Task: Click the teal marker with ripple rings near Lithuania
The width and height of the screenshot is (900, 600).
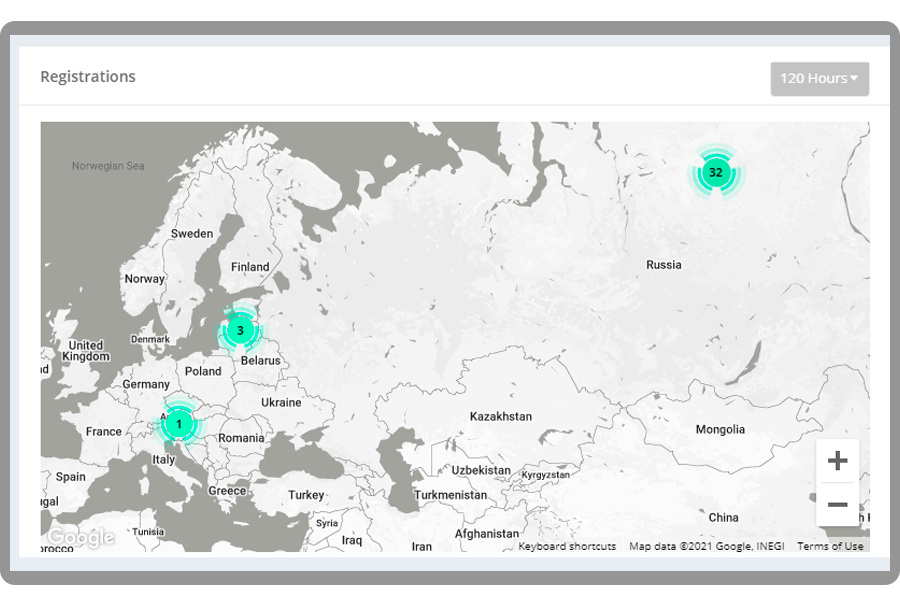Action: click(240, 329)
